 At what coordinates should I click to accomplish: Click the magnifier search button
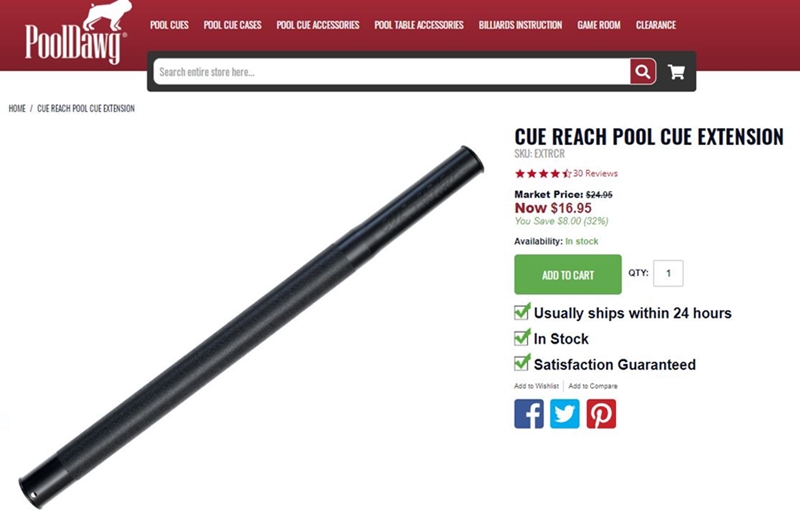pyautogui.click(x=643, y=71)
